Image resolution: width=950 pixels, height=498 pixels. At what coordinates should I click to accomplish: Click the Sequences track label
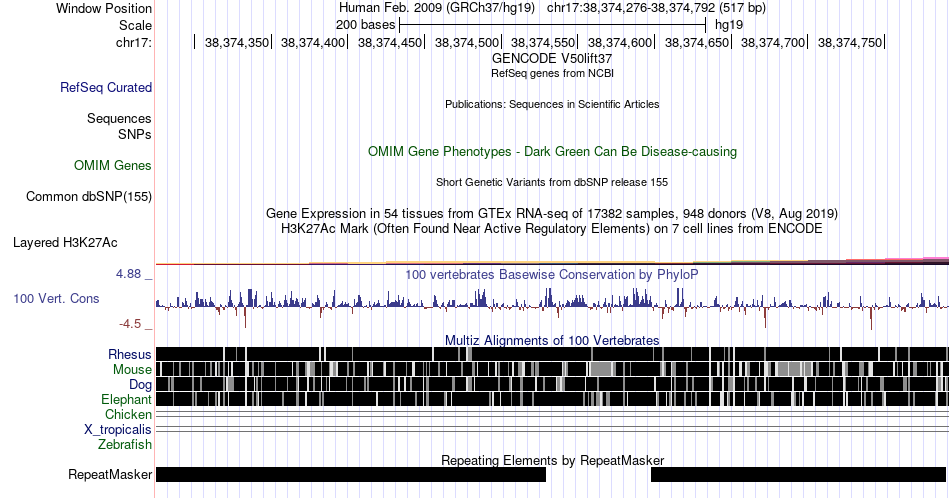[119, 118]
